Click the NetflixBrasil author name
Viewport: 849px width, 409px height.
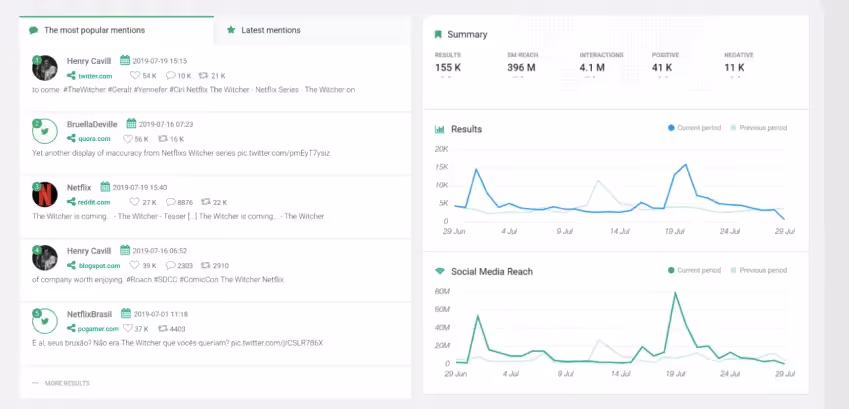point(89,314)
